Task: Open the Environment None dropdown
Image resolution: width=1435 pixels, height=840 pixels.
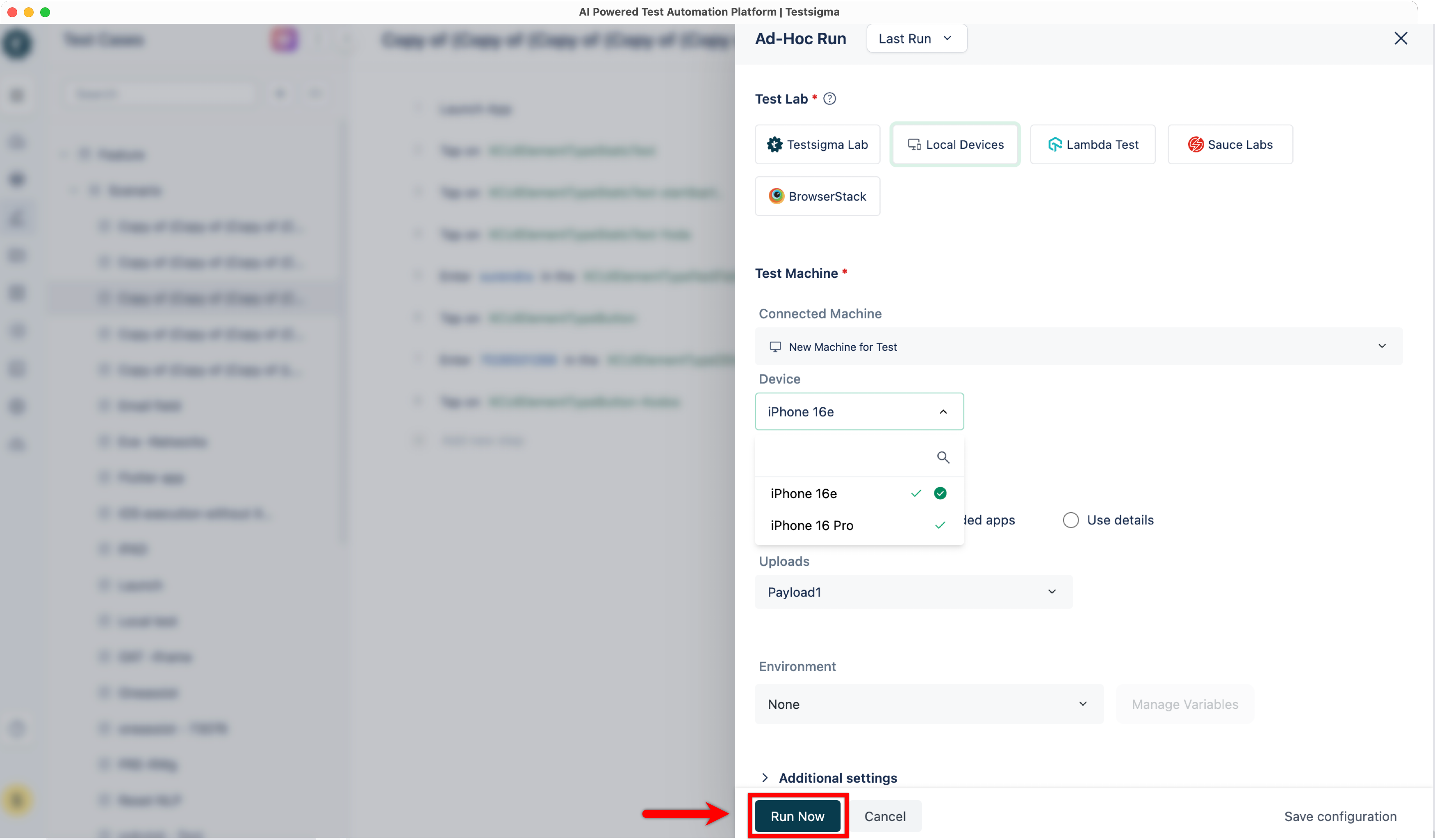Action: coord(928,704)
